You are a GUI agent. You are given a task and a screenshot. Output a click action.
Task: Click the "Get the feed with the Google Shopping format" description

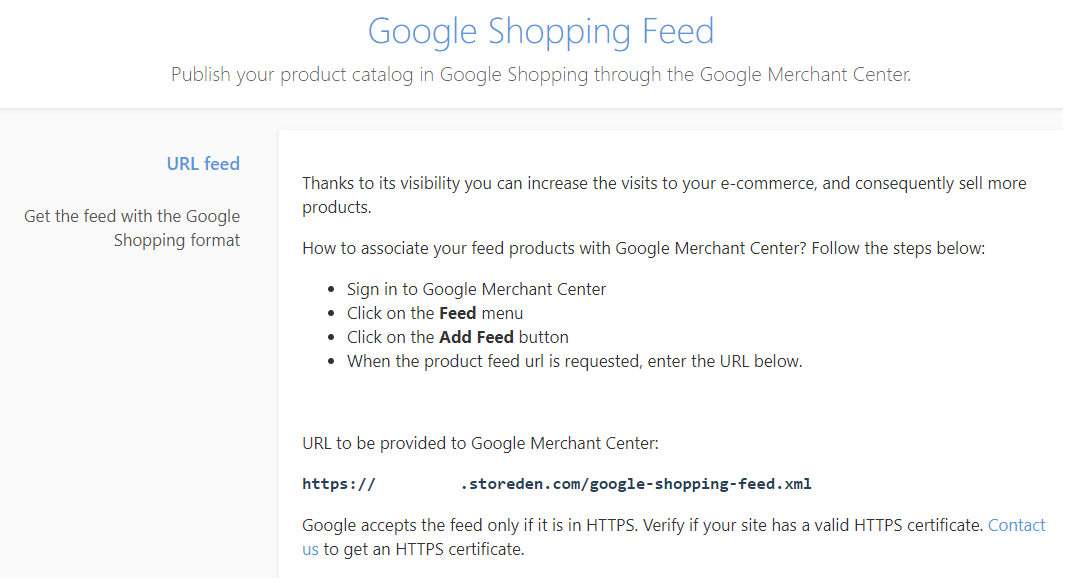(133, 228)
